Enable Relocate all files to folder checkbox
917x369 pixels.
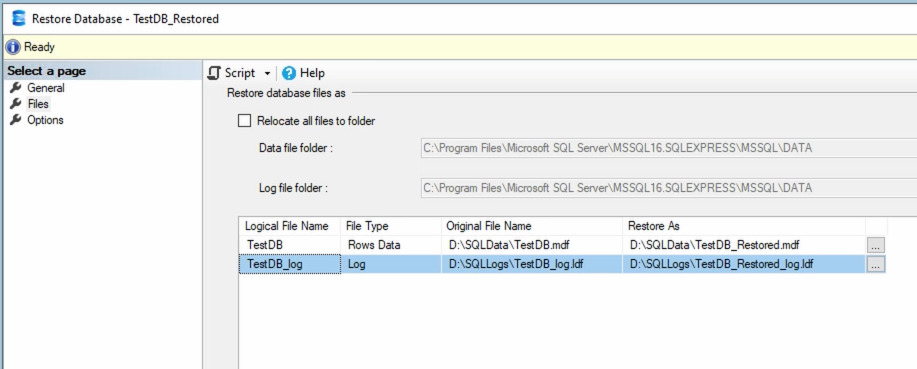point(244,121)
